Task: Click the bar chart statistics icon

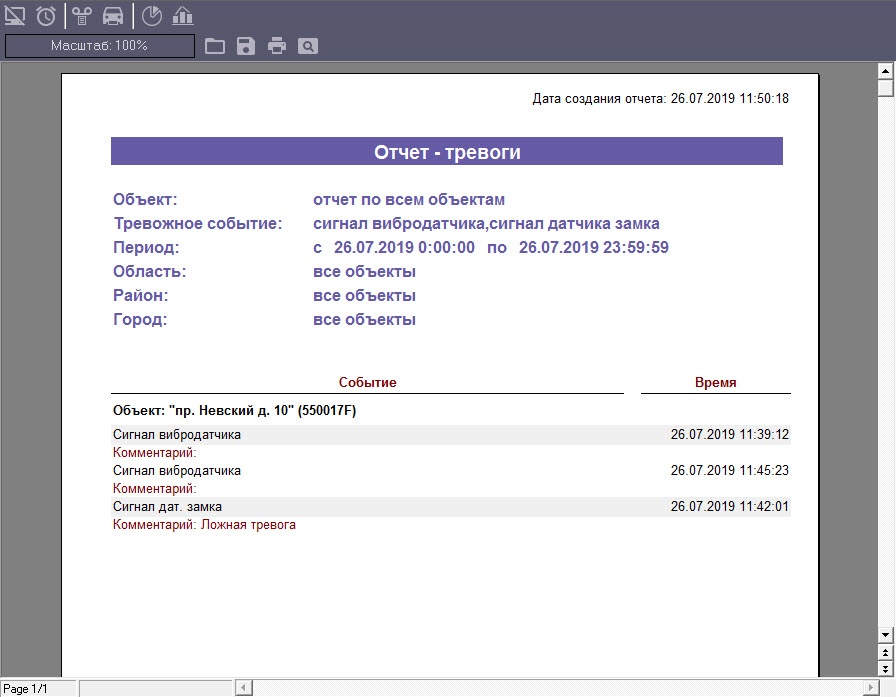Action: tap(182, 16)
